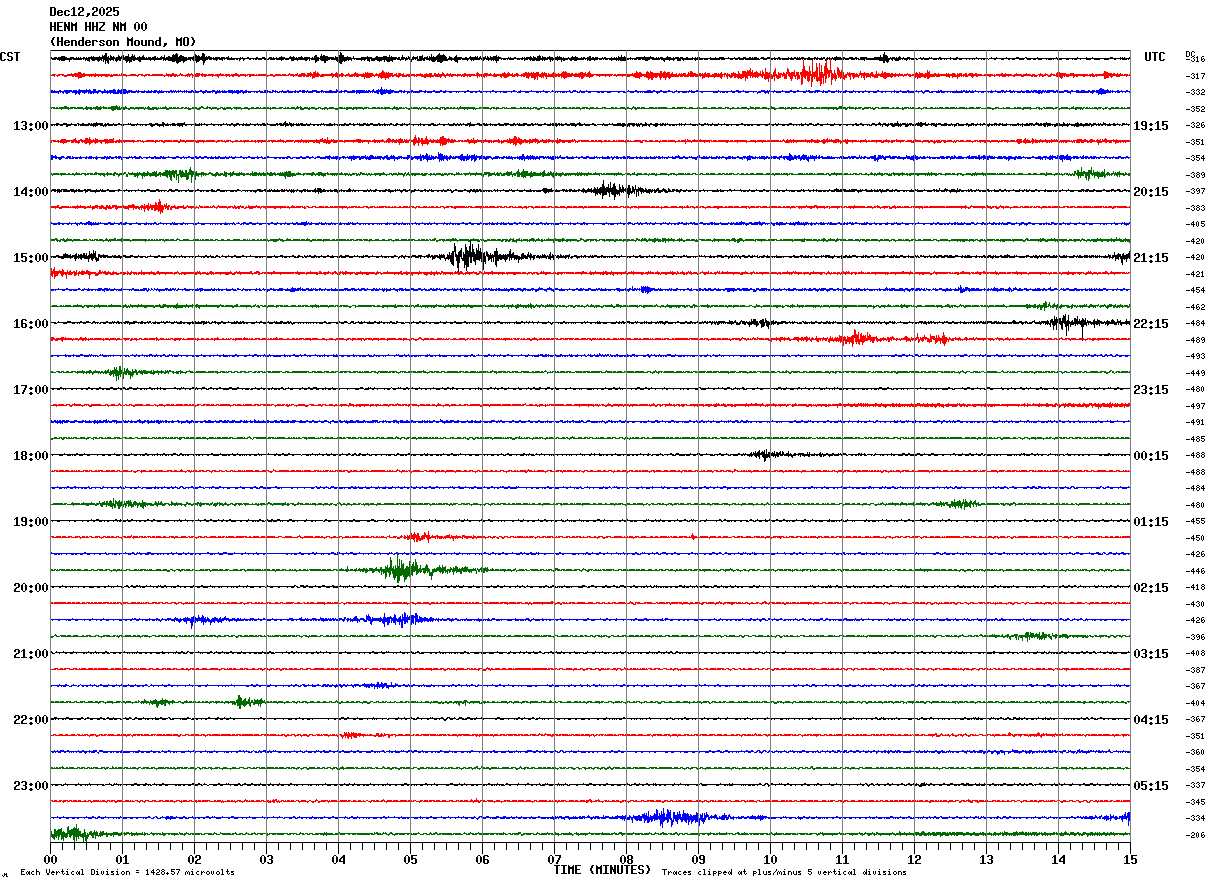Pick the DC offset value -497
The height and width of the screenshot is (886, 1210).
[1195, 406]
